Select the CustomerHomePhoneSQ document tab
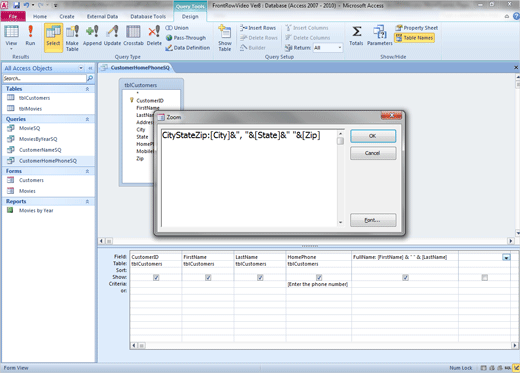 click(136, 68)
